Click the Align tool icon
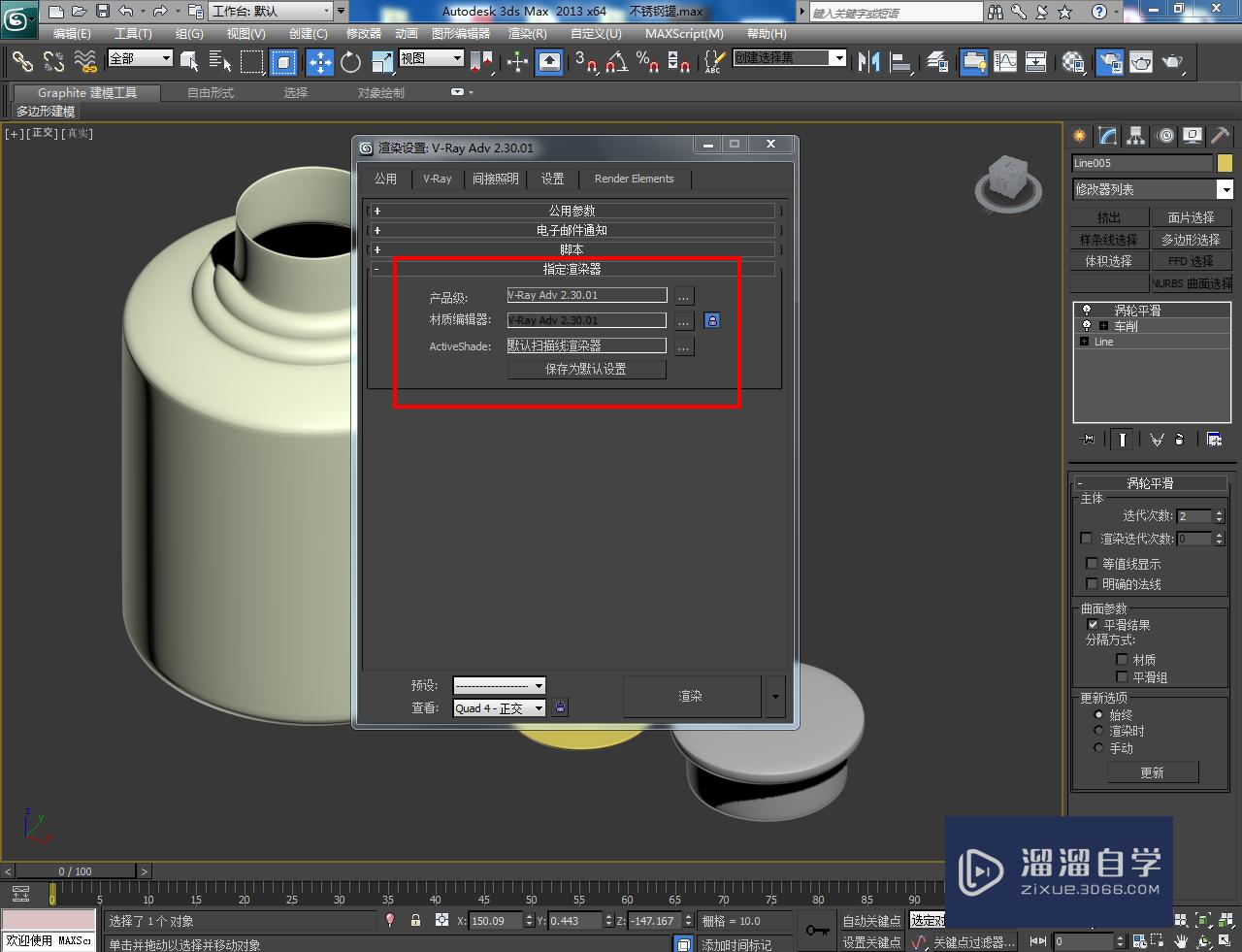This screenshot has width=1242, height=952. click(x=900, y=62)
